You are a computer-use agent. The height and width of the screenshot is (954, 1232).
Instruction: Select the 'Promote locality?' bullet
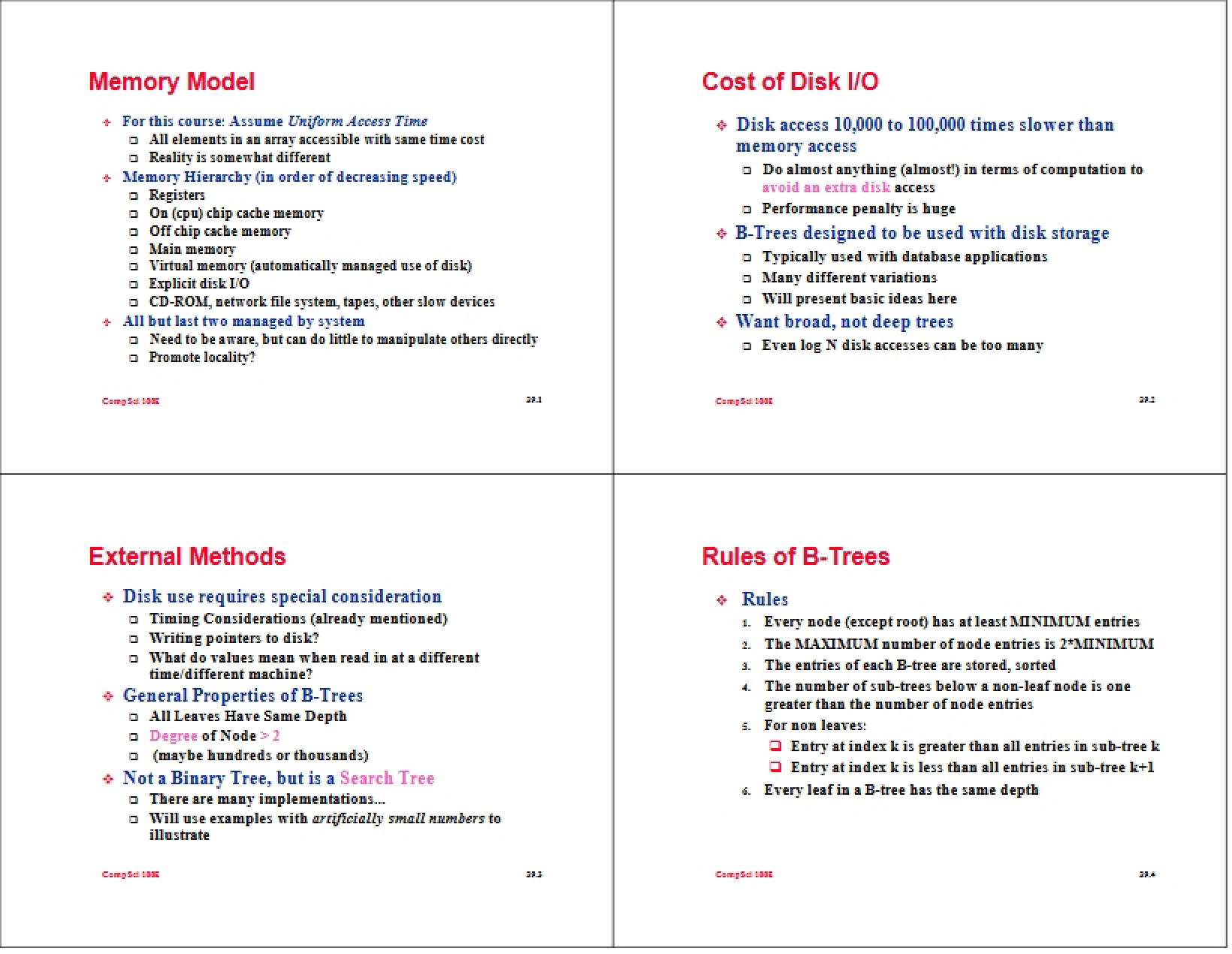point(201,358)
